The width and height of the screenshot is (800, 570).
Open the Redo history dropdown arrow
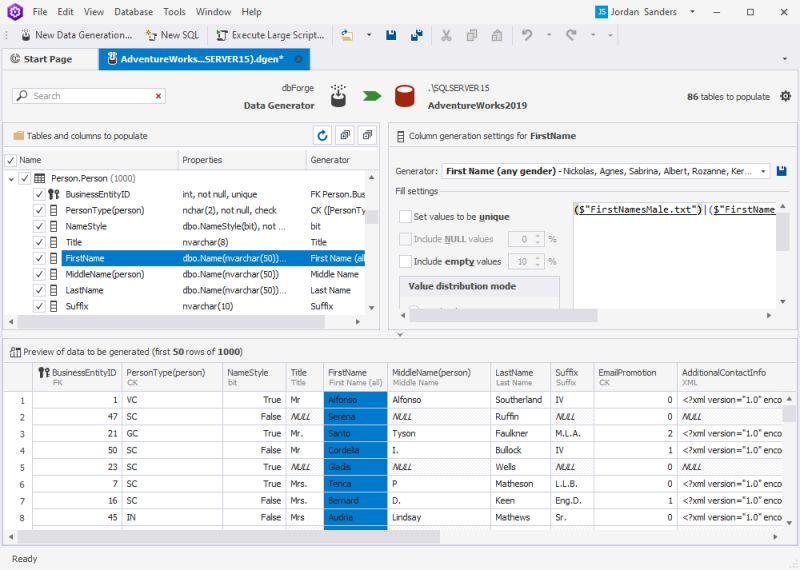tap(593, 35)
